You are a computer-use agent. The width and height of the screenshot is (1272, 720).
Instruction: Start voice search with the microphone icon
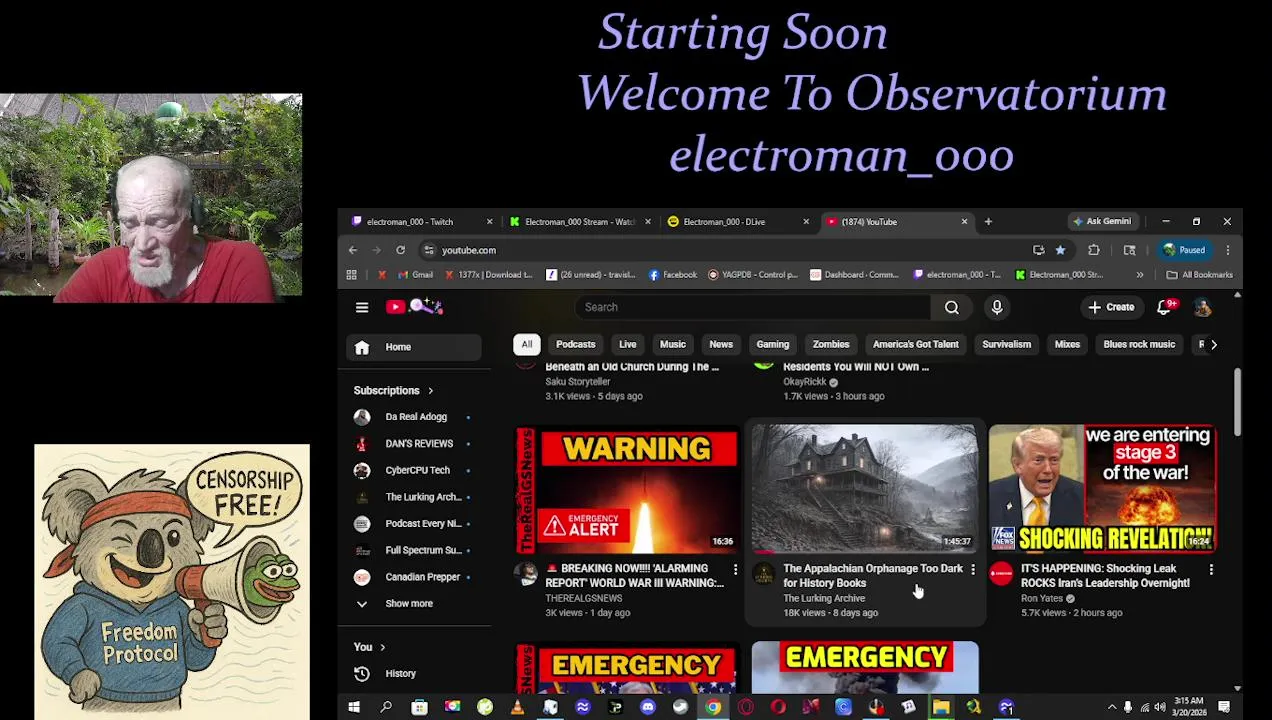coord(997,308)
